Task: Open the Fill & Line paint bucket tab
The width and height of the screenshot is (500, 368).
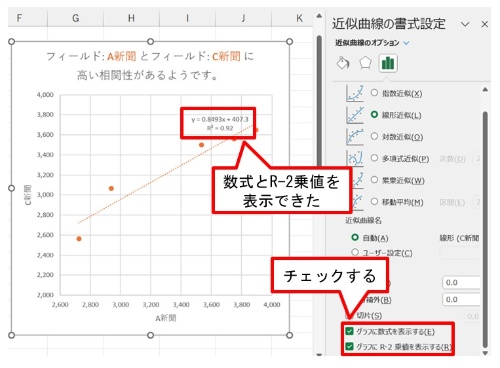Action: (343, 63)
